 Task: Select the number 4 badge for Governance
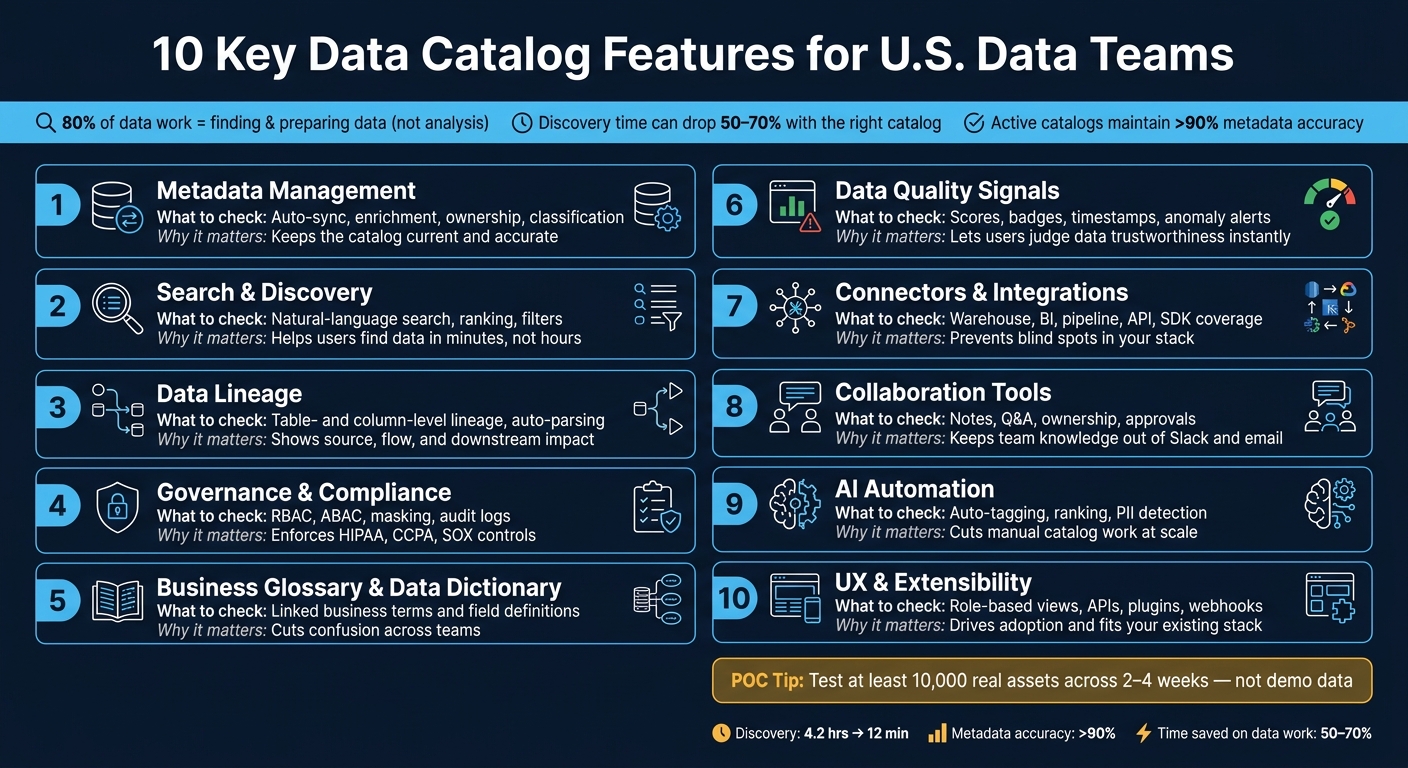[58, 505]
